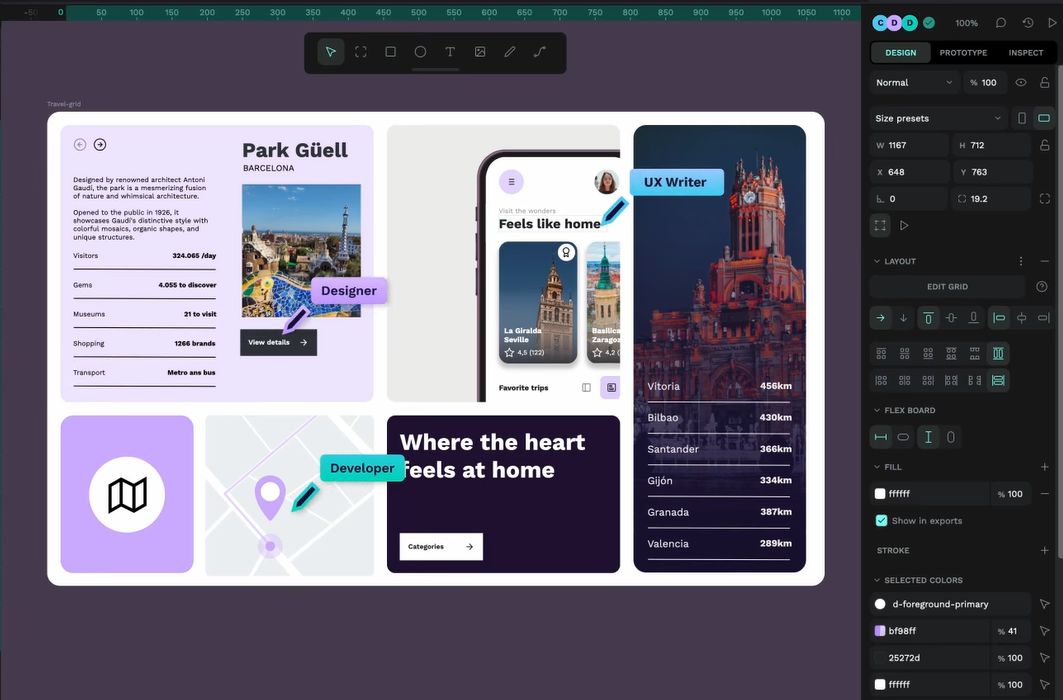This screenshot has height=700, width=1063.
Task: Collapse the Layout section
Action: pyautogui.click(x=877, y=262)
